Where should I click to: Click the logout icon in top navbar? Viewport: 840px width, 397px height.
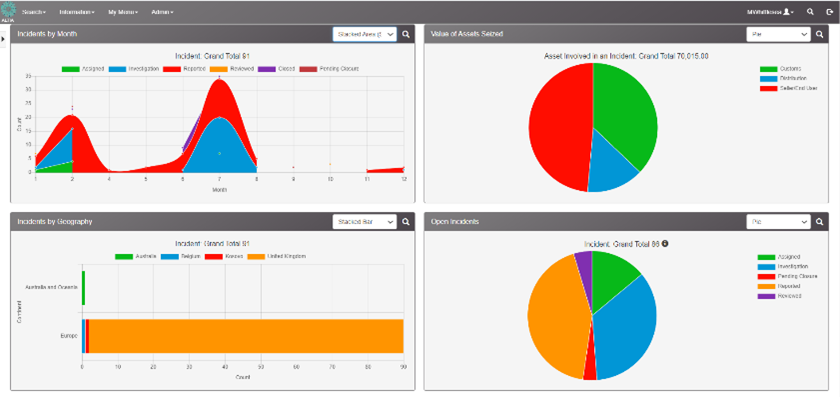829,12
